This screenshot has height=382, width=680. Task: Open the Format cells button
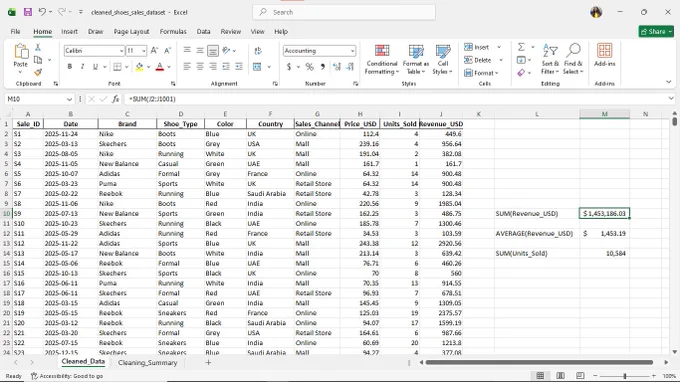coord(481,73)
